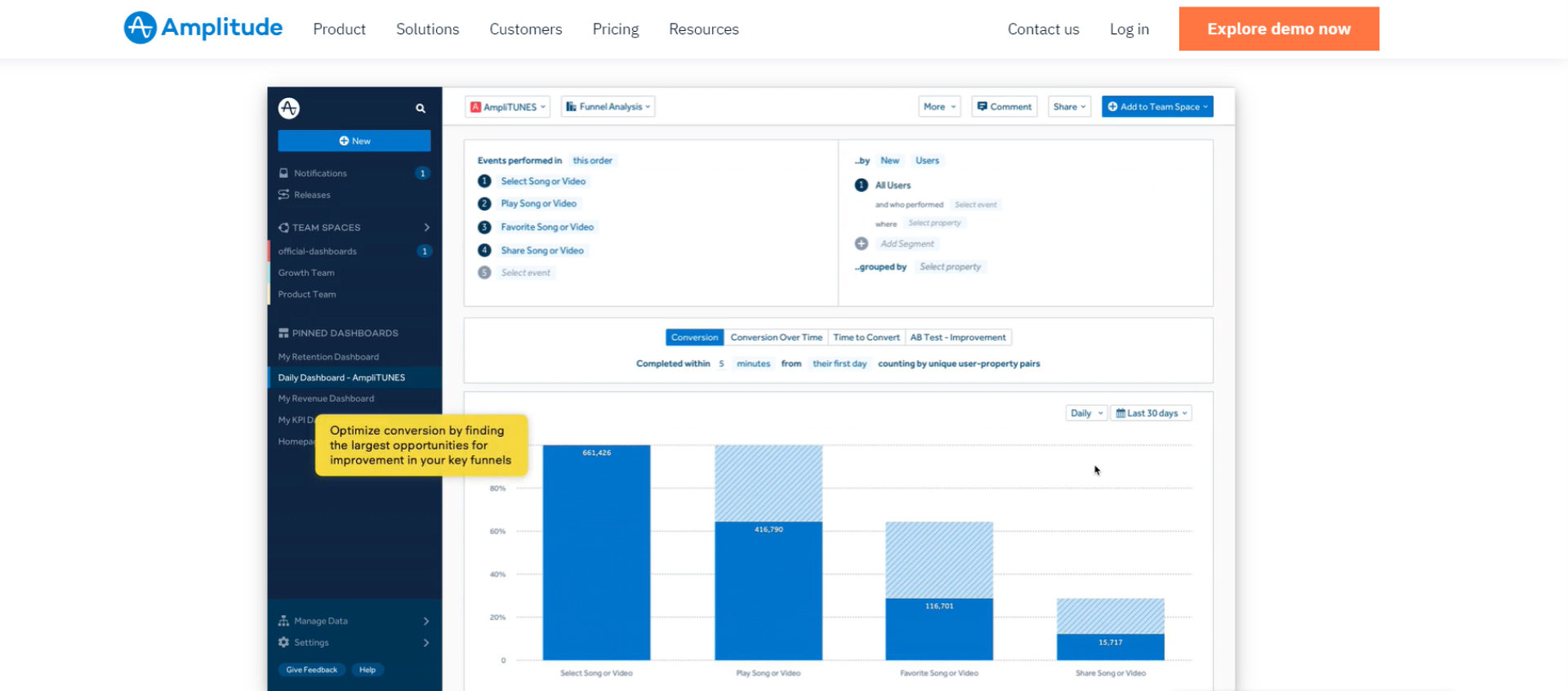Click the Play Song or Video converted bar
Viewport: 1568px width, 691px height.
coord(768,591)
